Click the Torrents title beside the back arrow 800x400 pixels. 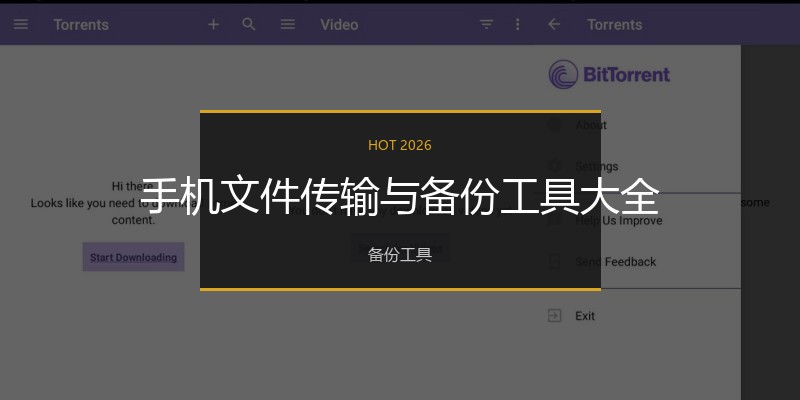pyautogui.click(x=614, y=24)
